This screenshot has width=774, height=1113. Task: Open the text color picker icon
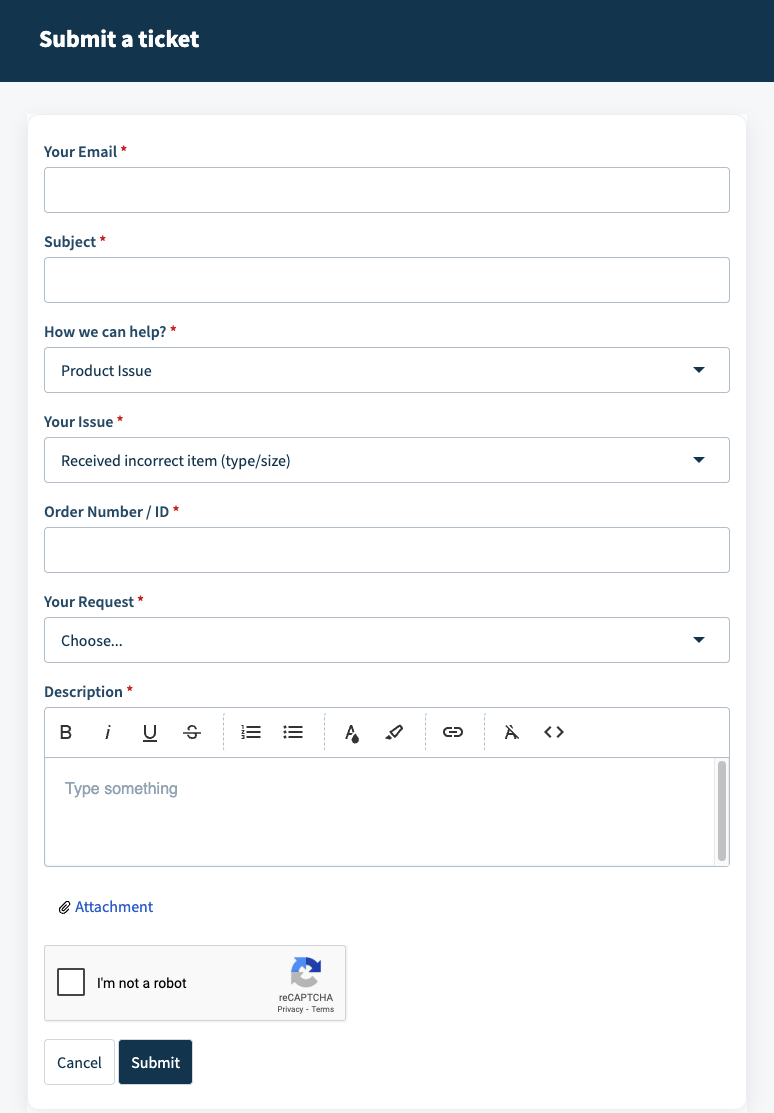pos(351,732)
